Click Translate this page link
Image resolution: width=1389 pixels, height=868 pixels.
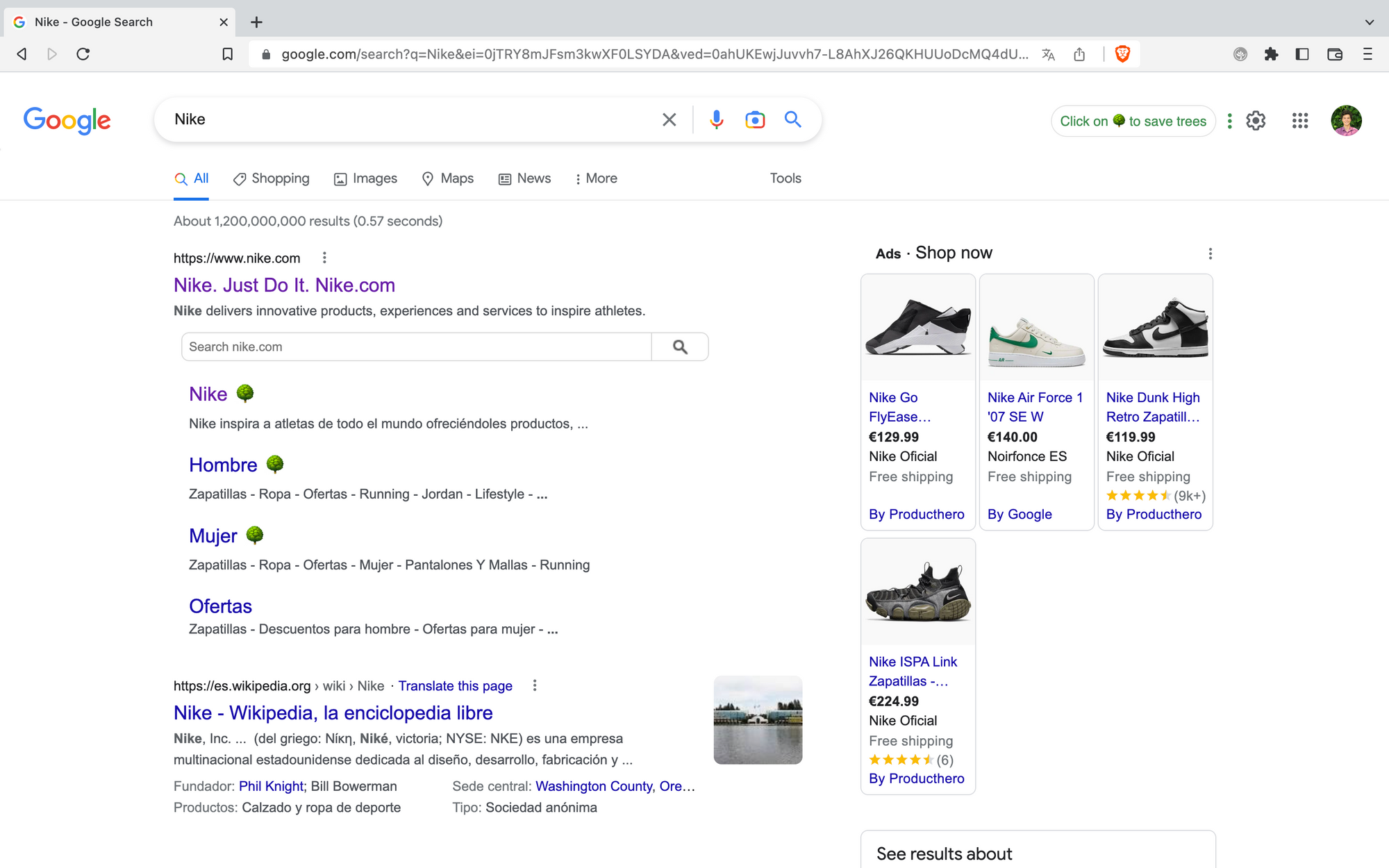(x=455, y=686)
